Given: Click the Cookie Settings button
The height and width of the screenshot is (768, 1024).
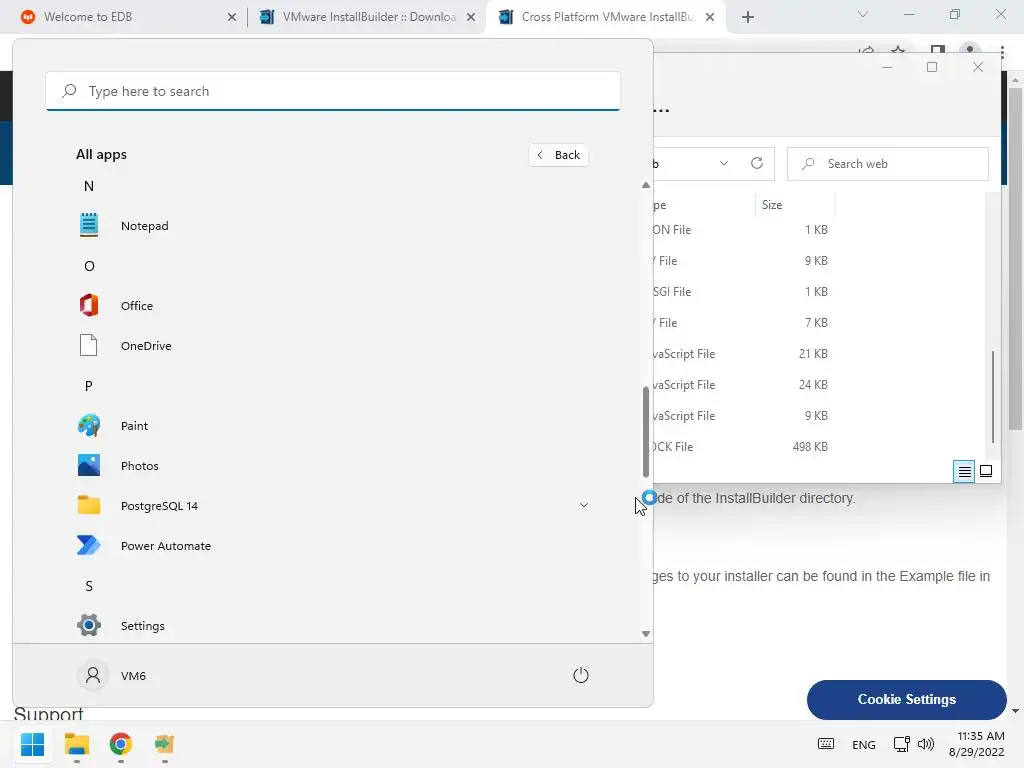Looking at the screenshot, I should [906, 699].
